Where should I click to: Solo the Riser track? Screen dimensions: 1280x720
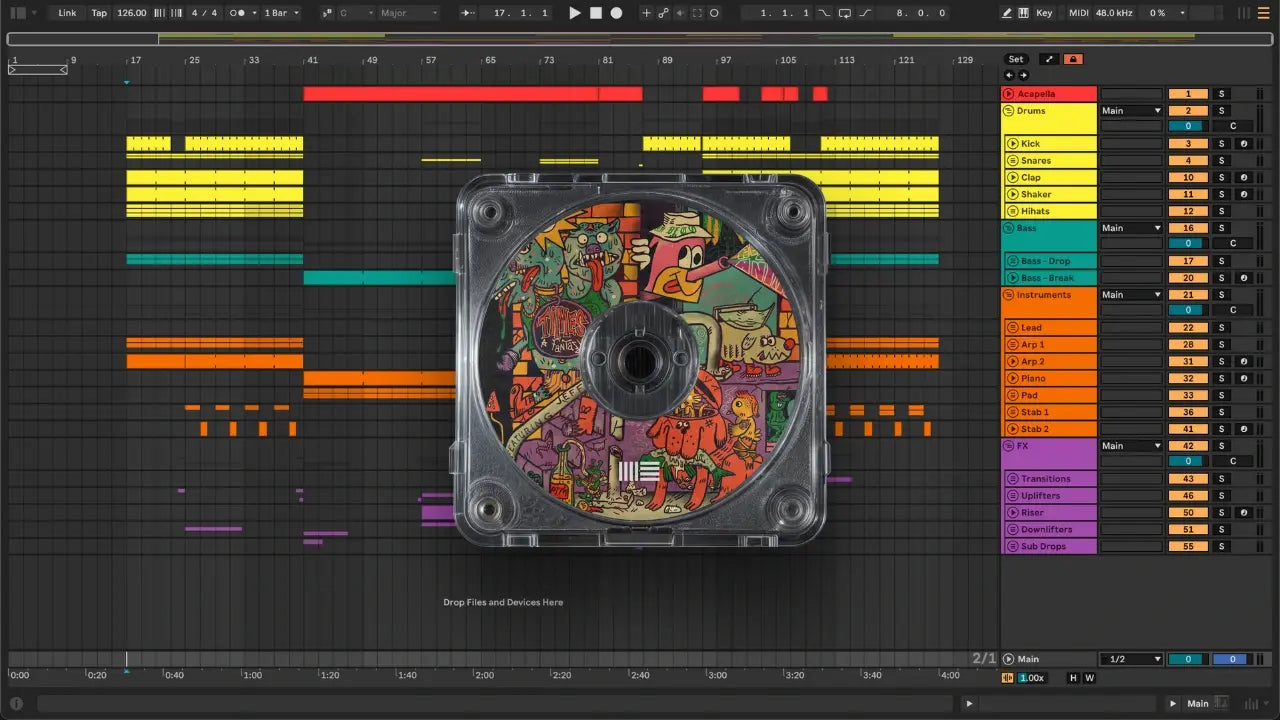tap(1220, 513)
